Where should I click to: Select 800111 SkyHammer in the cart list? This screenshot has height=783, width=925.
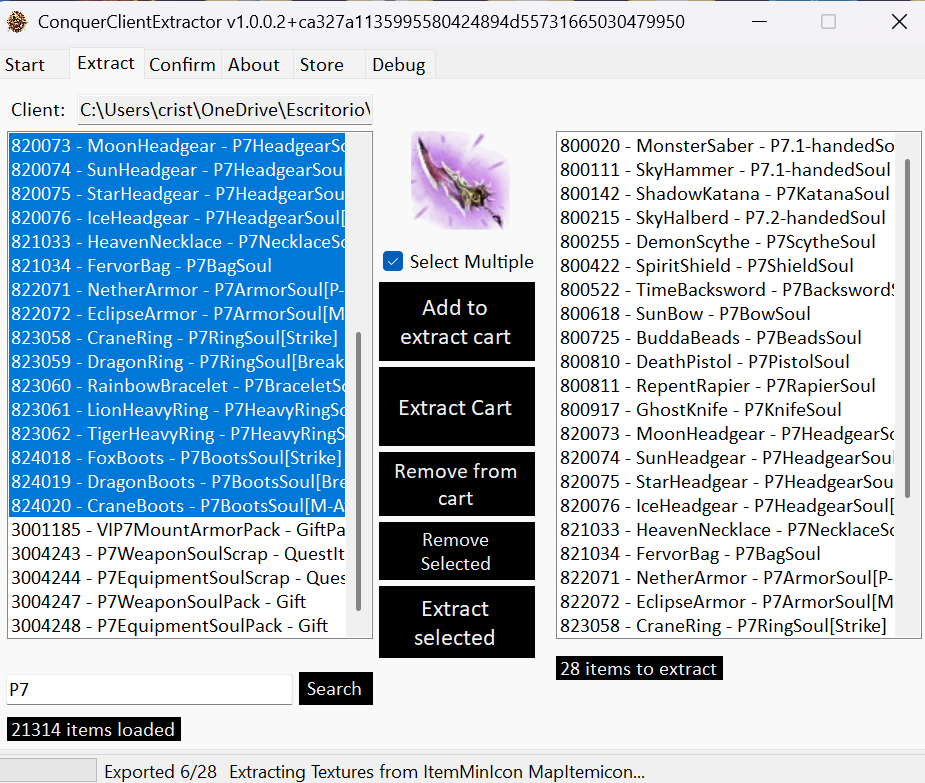726,170
